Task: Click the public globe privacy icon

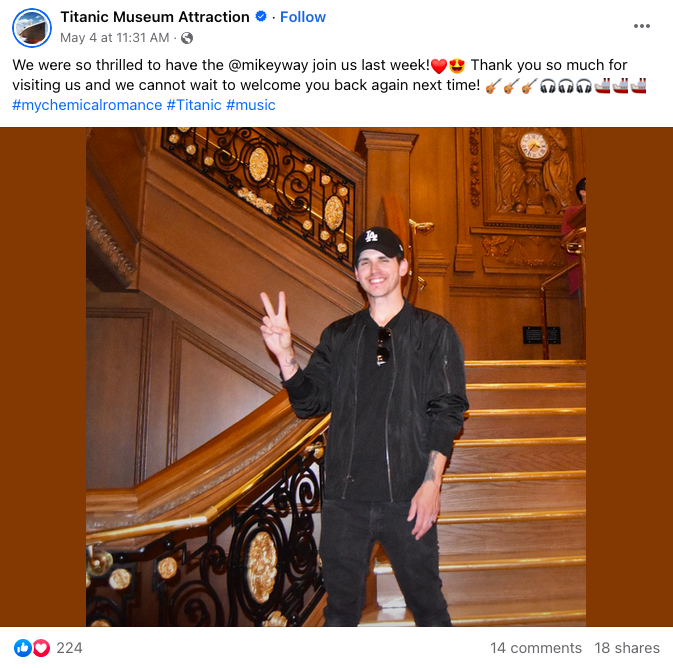Action: coord(187,38)
